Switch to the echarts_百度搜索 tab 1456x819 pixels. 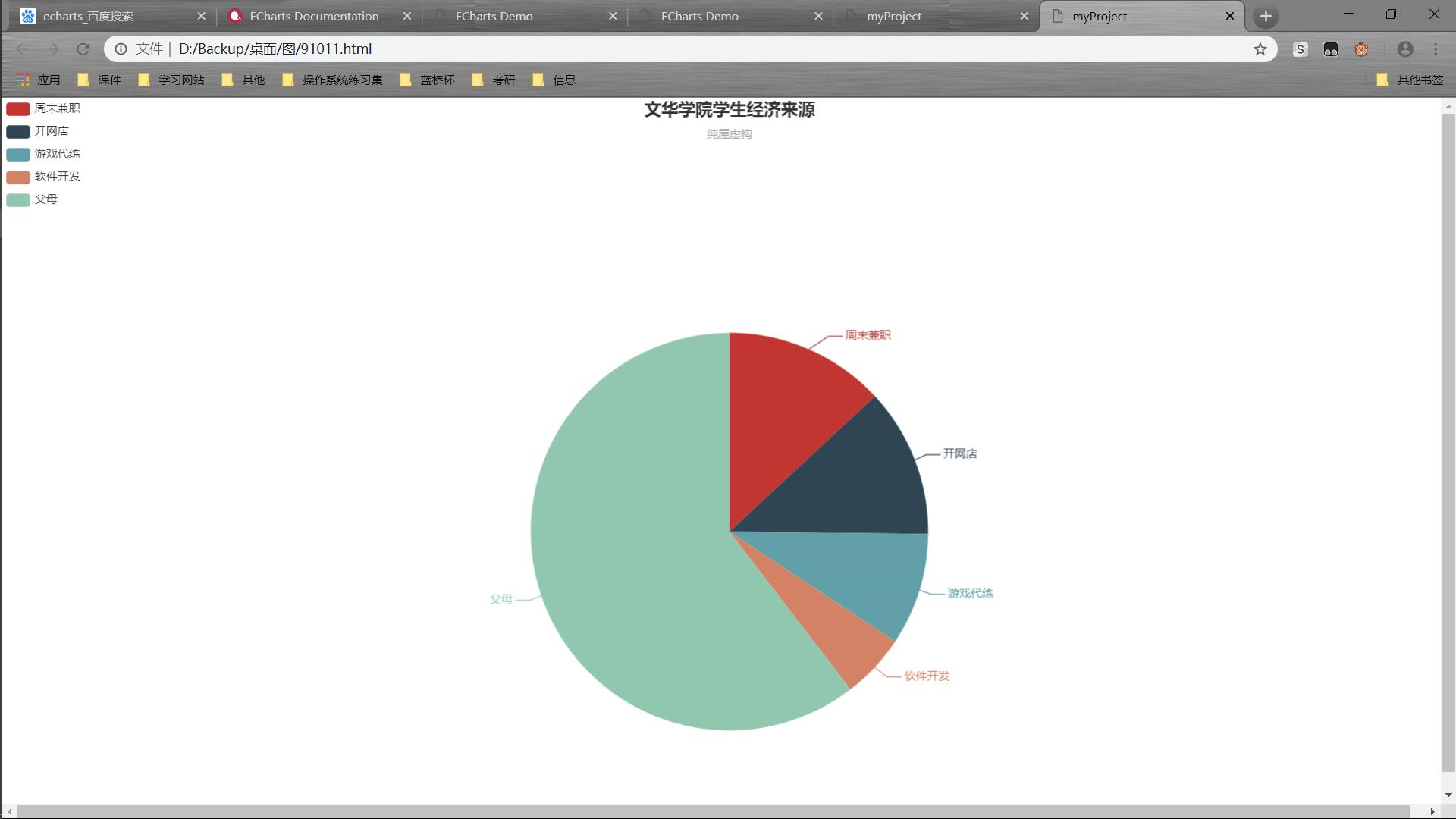point(88,16)
